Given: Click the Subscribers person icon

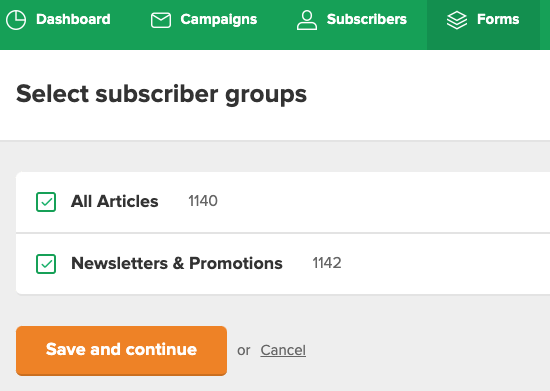Looking at the screenshot, I should [x=307, y=20].
